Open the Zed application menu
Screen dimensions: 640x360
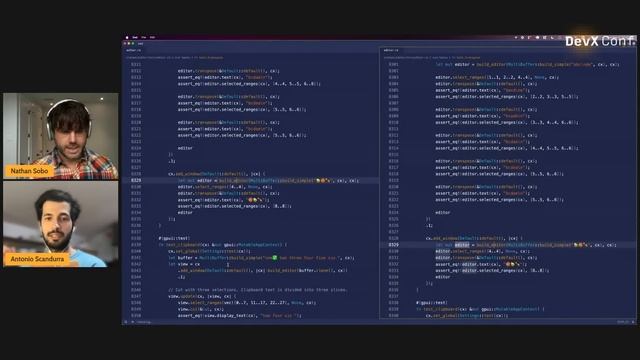(135, 37)
